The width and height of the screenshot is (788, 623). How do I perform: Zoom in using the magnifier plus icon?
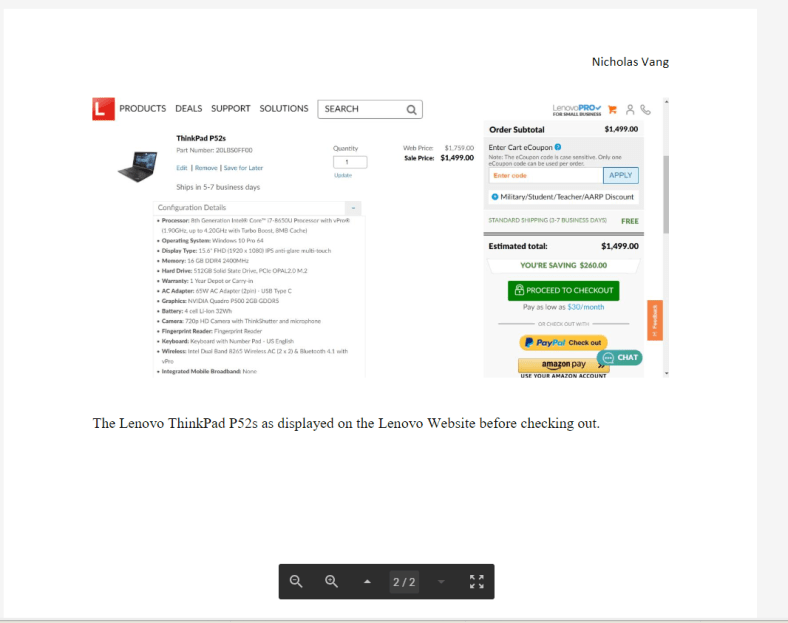(x=331, y=582)
